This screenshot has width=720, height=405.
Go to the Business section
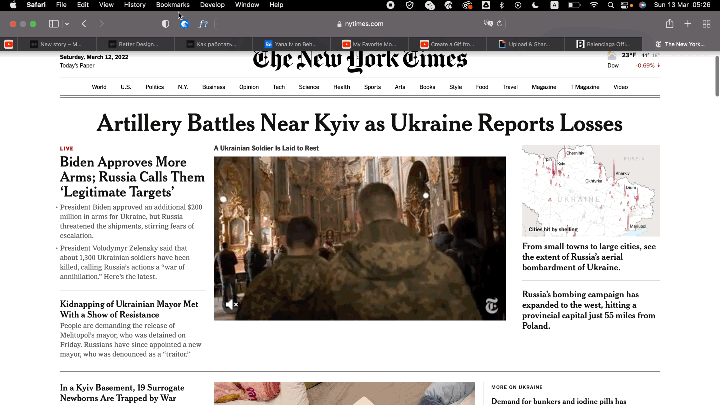[x=214, y=87]
